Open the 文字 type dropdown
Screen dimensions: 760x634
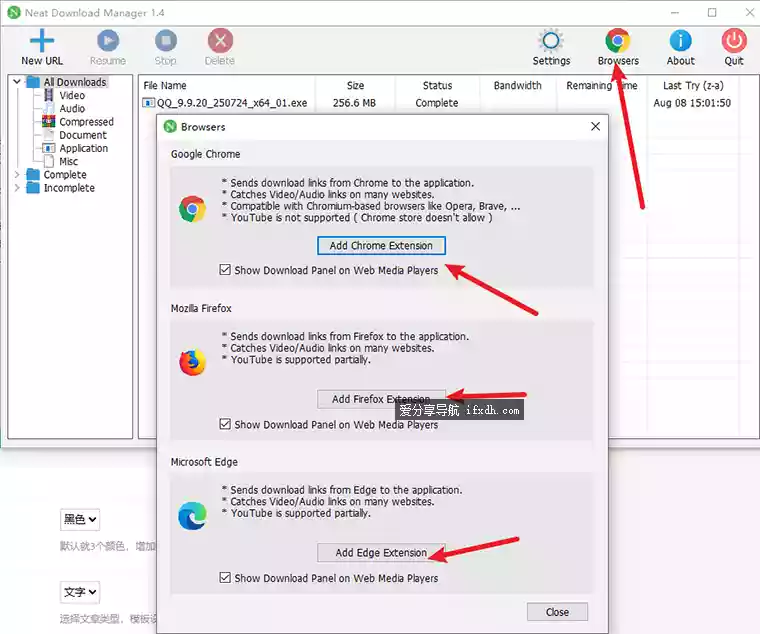coord(80,592)
